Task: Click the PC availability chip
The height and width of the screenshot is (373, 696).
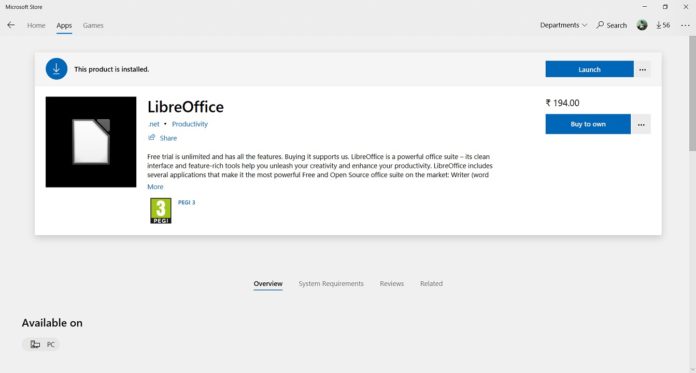Action: click(41, 344)
